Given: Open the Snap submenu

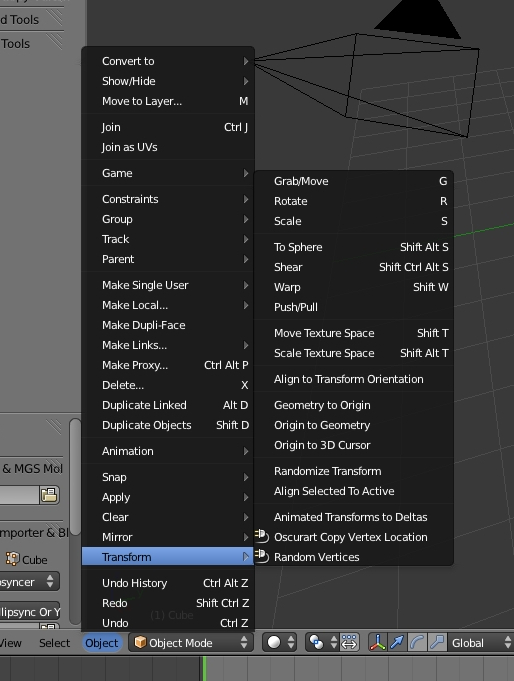Looking at the screenshot, I should point(168,477).
